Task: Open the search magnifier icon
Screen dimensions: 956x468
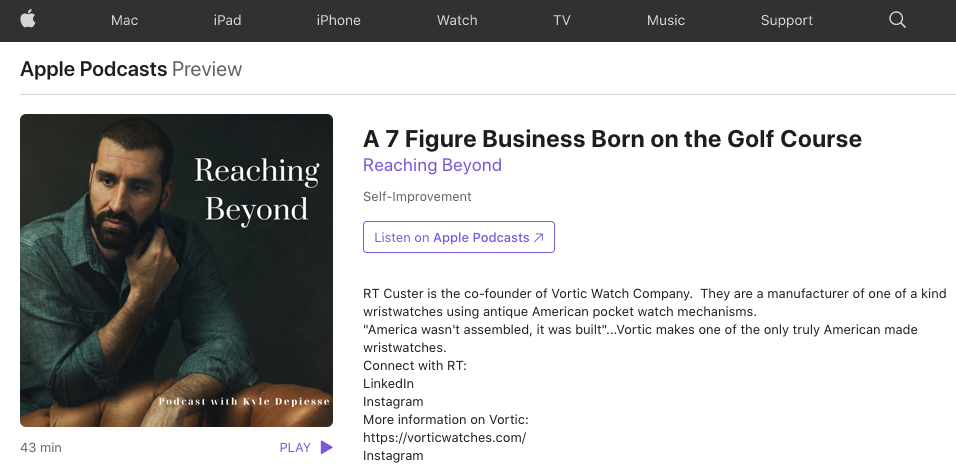Action: coord(897,20)
